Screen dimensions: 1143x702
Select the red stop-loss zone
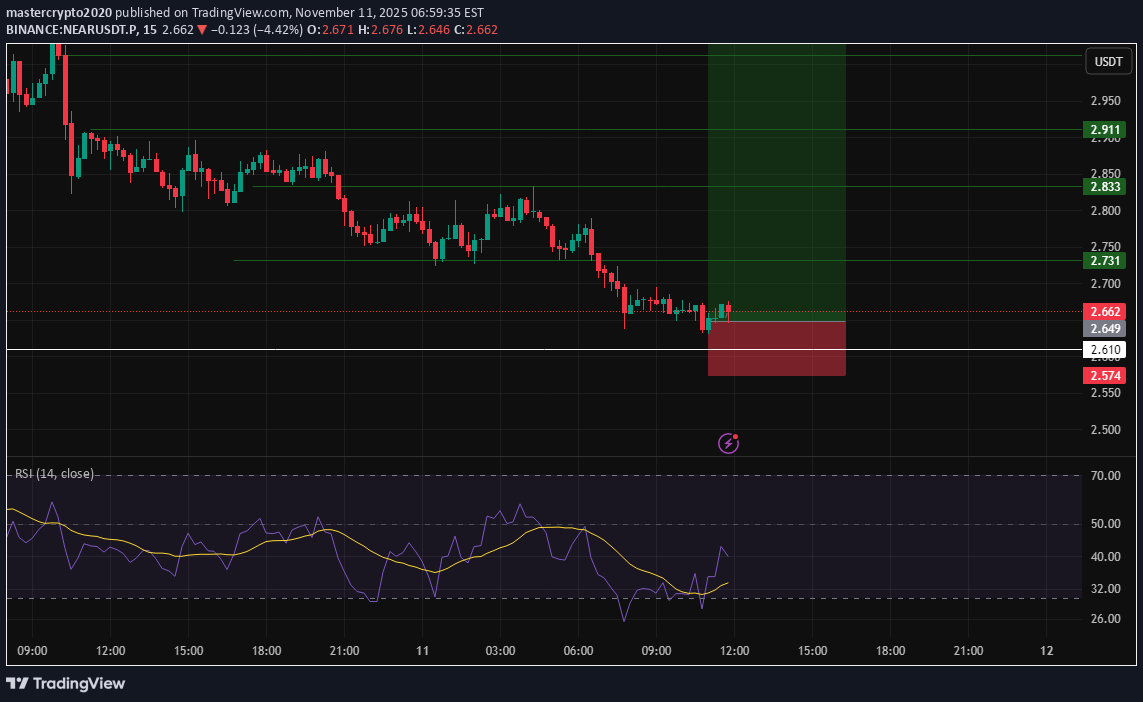[776, 349]
